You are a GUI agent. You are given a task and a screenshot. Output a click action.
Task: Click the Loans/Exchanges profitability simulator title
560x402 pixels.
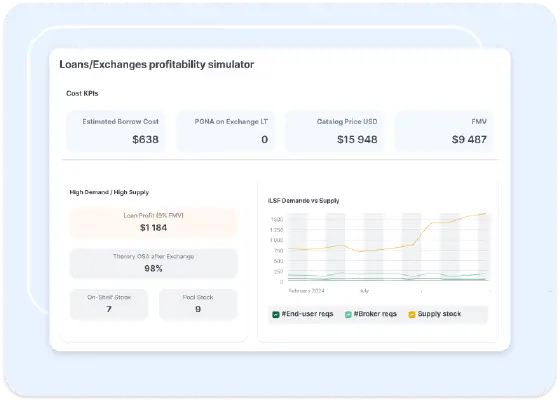[x=156, y=64]
